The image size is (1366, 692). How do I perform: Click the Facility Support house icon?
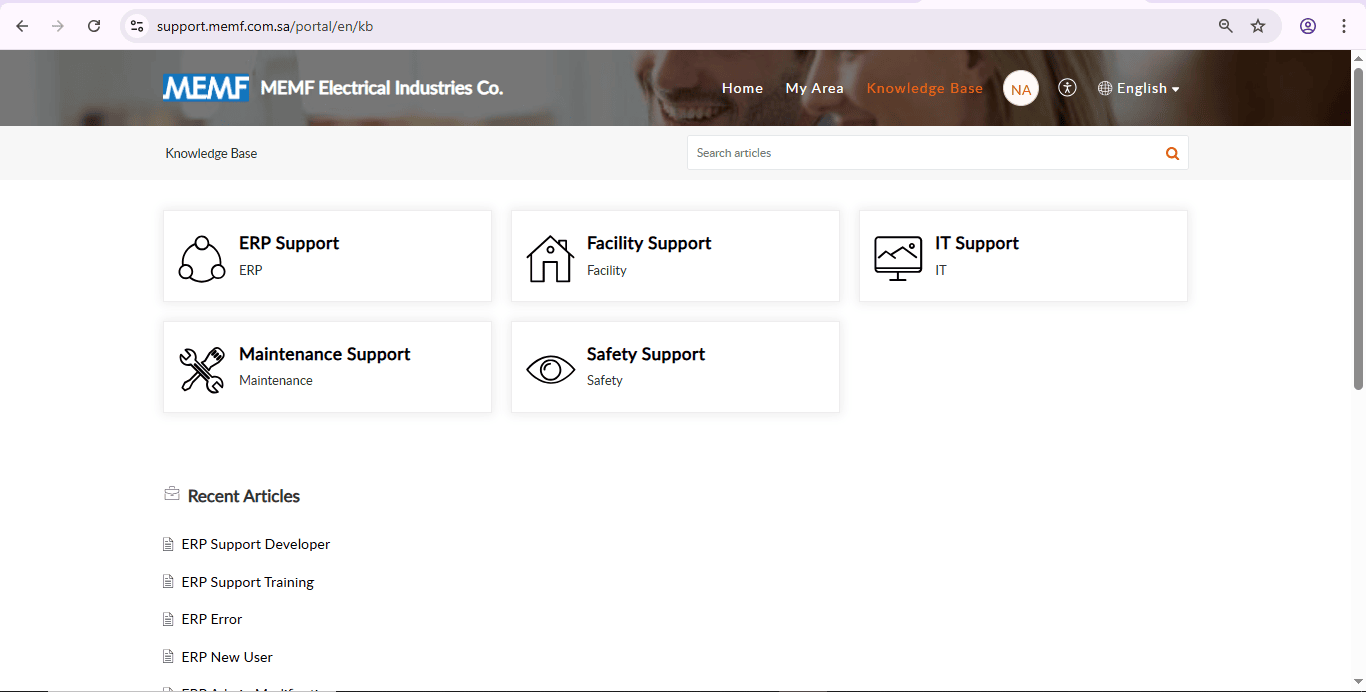[550, 259]
